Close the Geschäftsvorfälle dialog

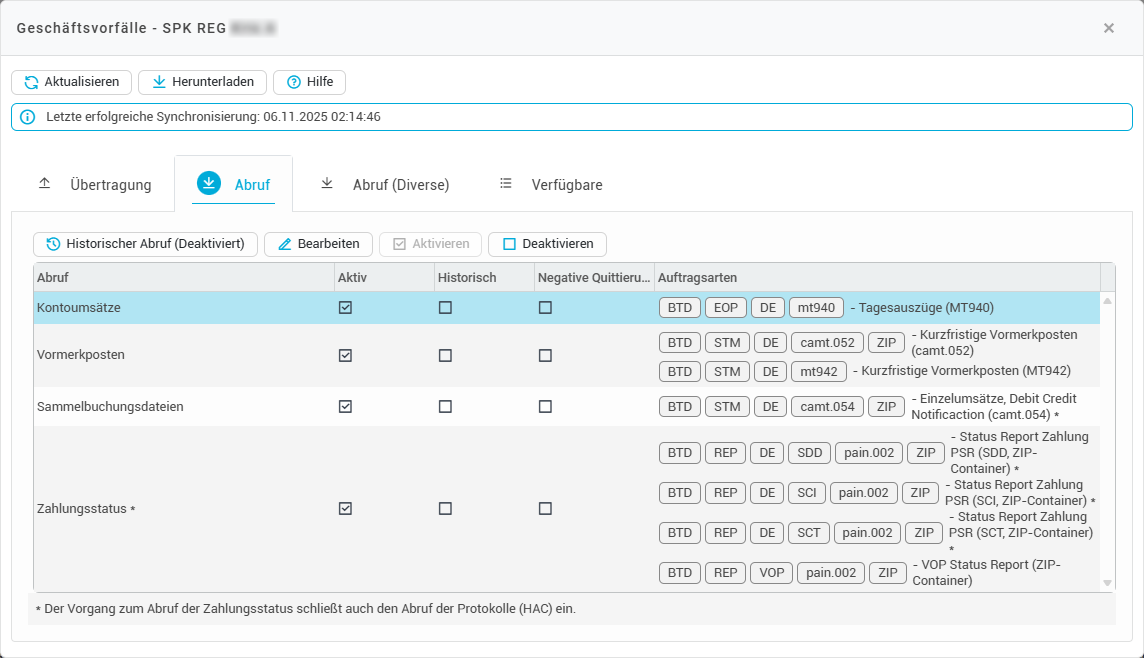[1108, 28]
